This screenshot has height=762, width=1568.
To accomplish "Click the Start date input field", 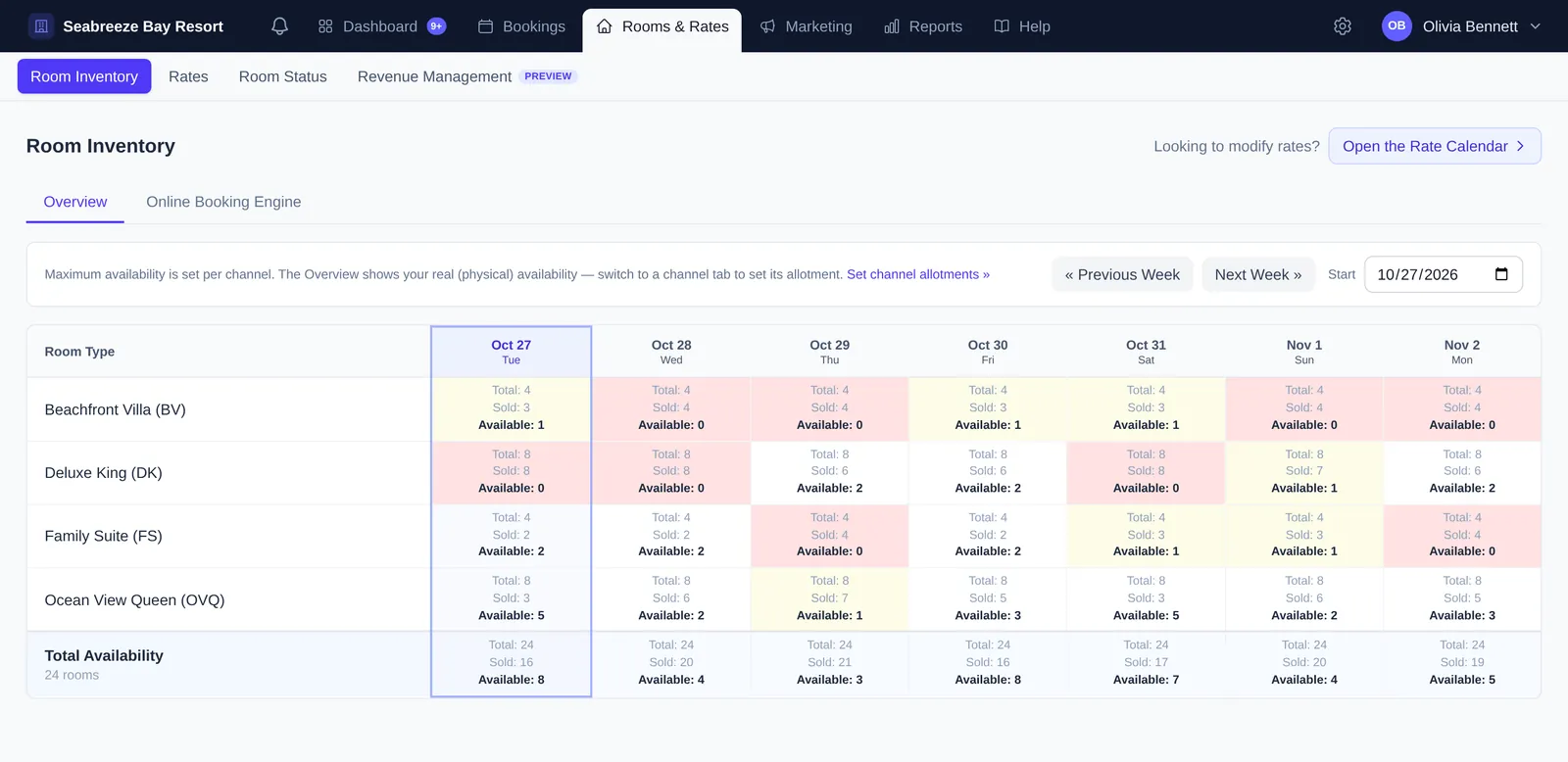I will 1444,274.
